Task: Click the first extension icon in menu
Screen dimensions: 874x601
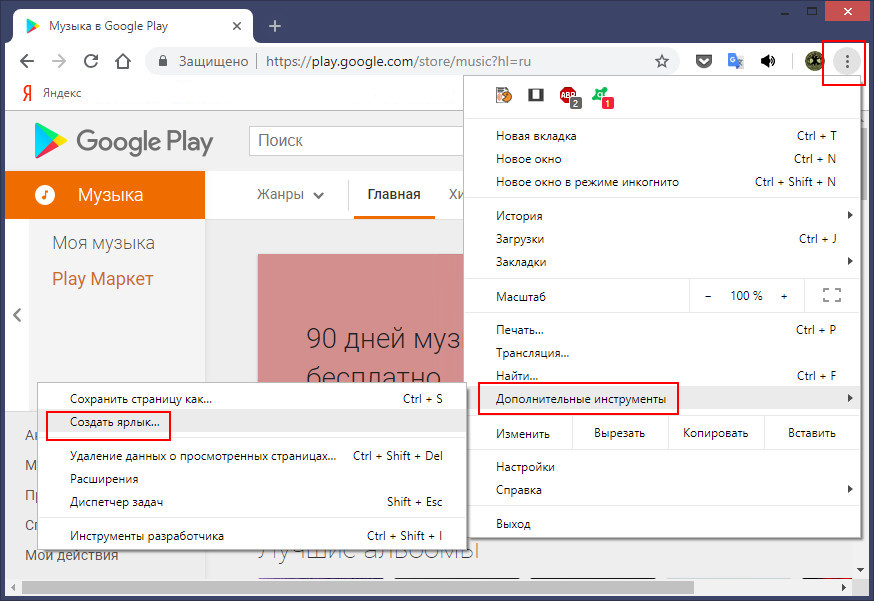Action: coord(504,96)
